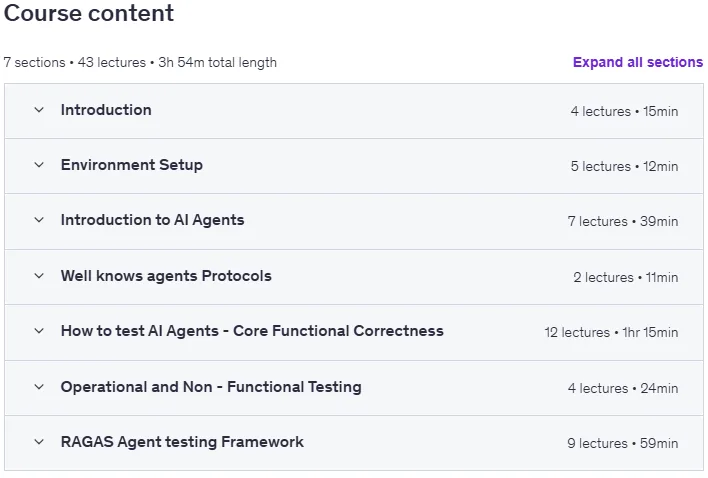Expand the Introduction section chevron
The image size is (708, 478).
(39, 110)
